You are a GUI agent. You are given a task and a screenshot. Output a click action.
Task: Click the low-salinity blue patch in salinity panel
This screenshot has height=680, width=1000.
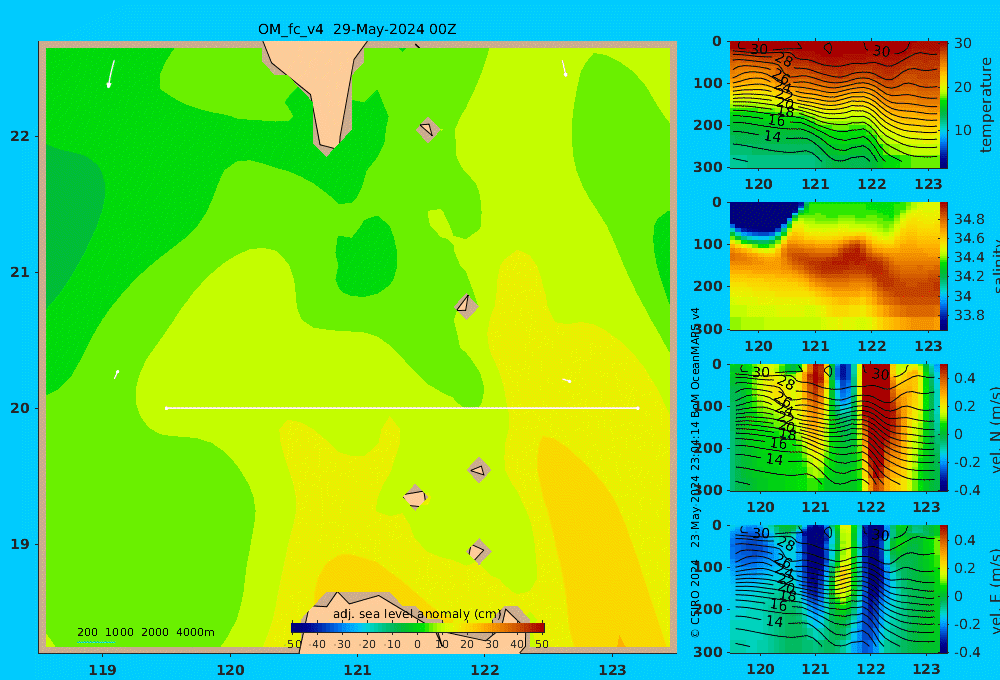pos(764,220)
